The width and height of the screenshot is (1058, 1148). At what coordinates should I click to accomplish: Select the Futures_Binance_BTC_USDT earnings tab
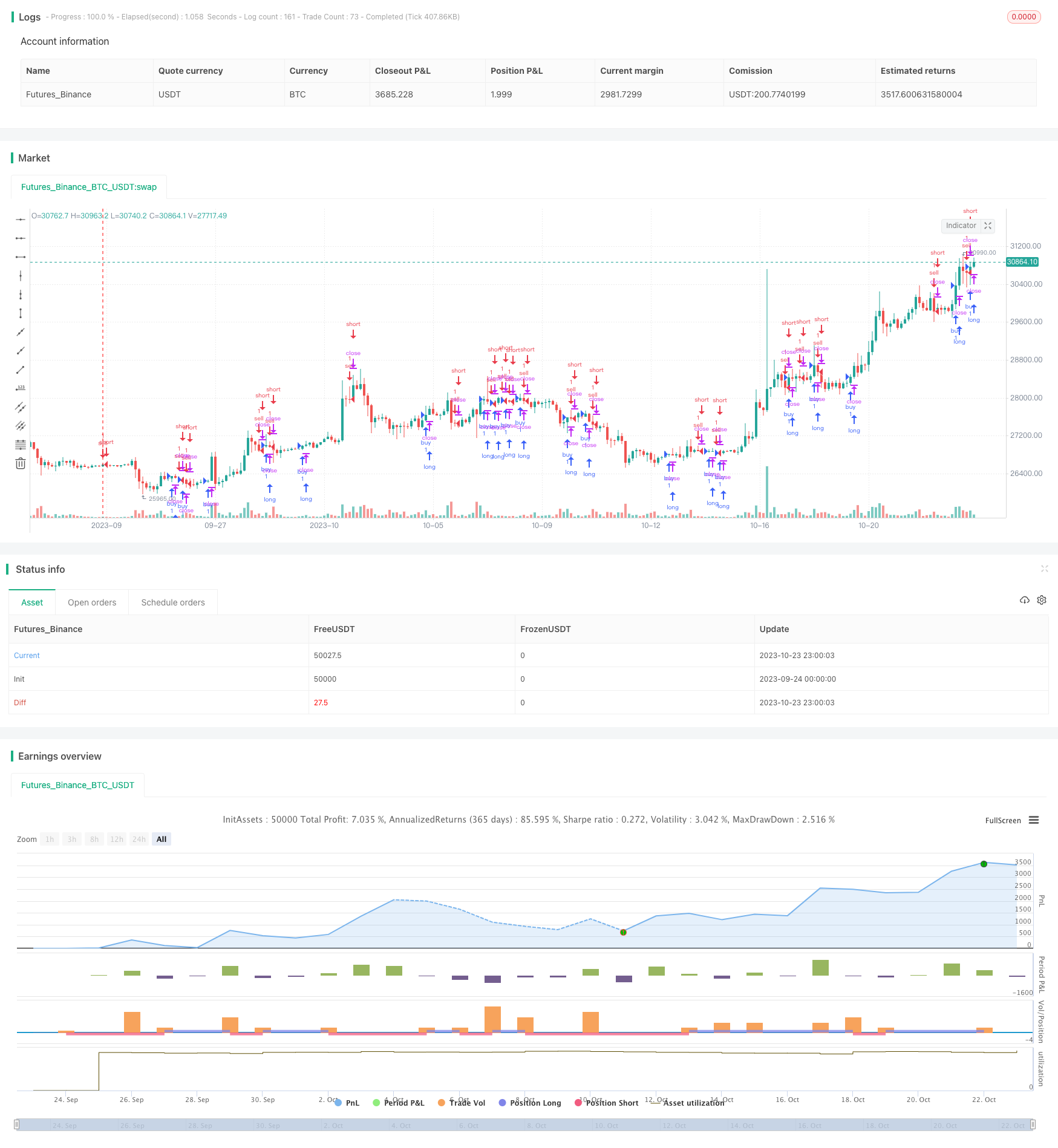click(77, 785)
